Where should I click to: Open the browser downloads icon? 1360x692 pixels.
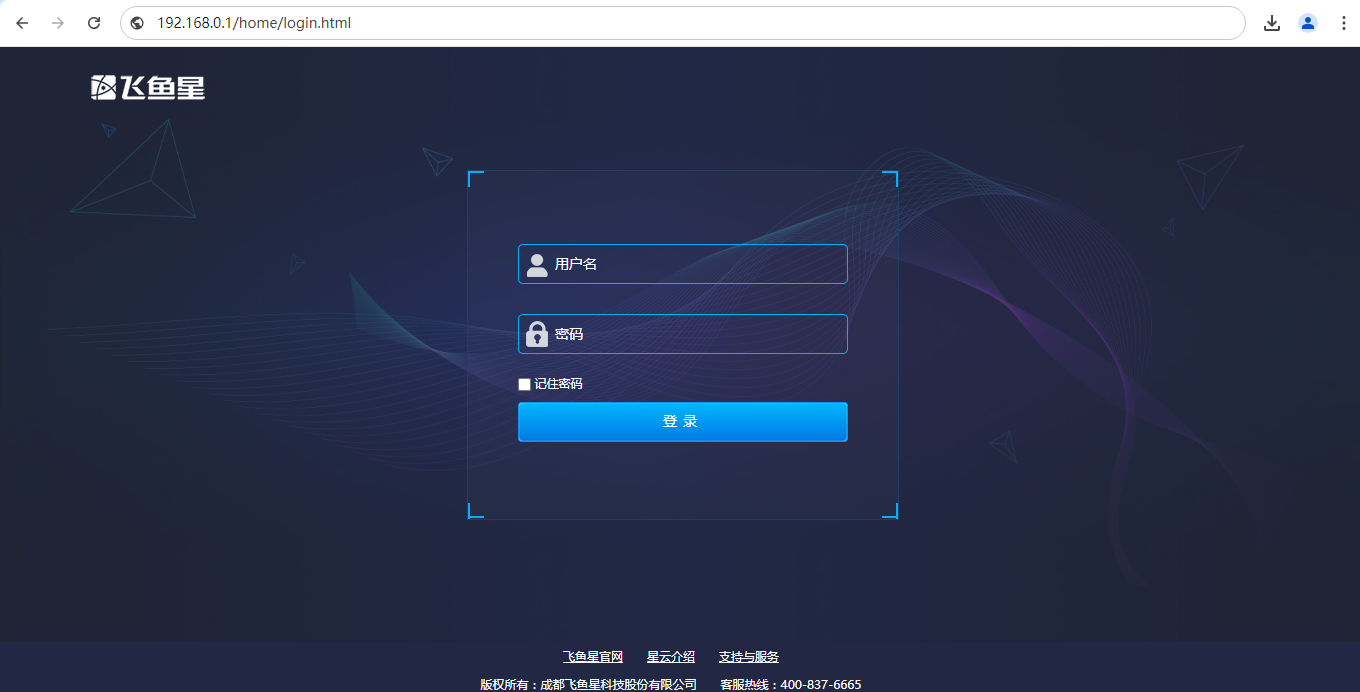(1272, 23)
